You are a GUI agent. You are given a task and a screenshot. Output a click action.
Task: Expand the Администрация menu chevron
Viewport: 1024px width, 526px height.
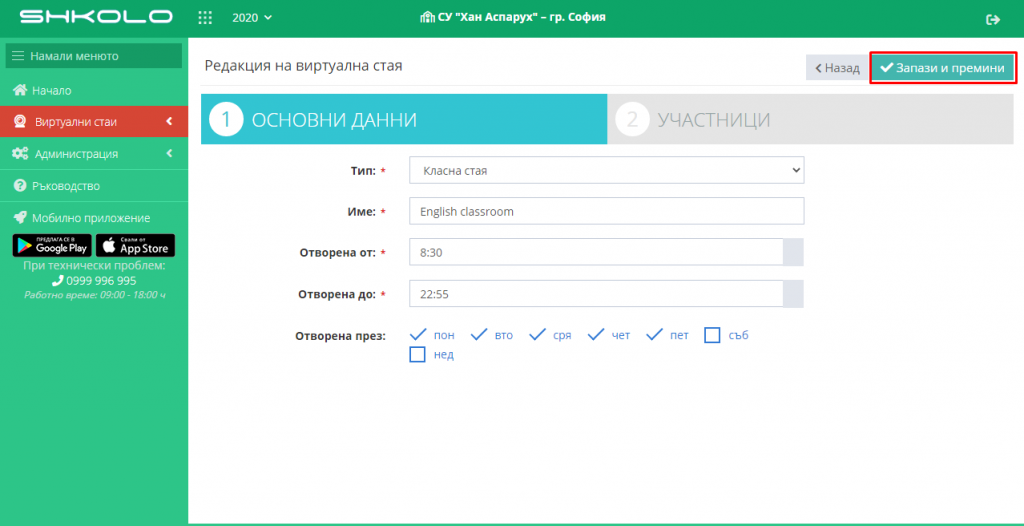tap(169, 154)
